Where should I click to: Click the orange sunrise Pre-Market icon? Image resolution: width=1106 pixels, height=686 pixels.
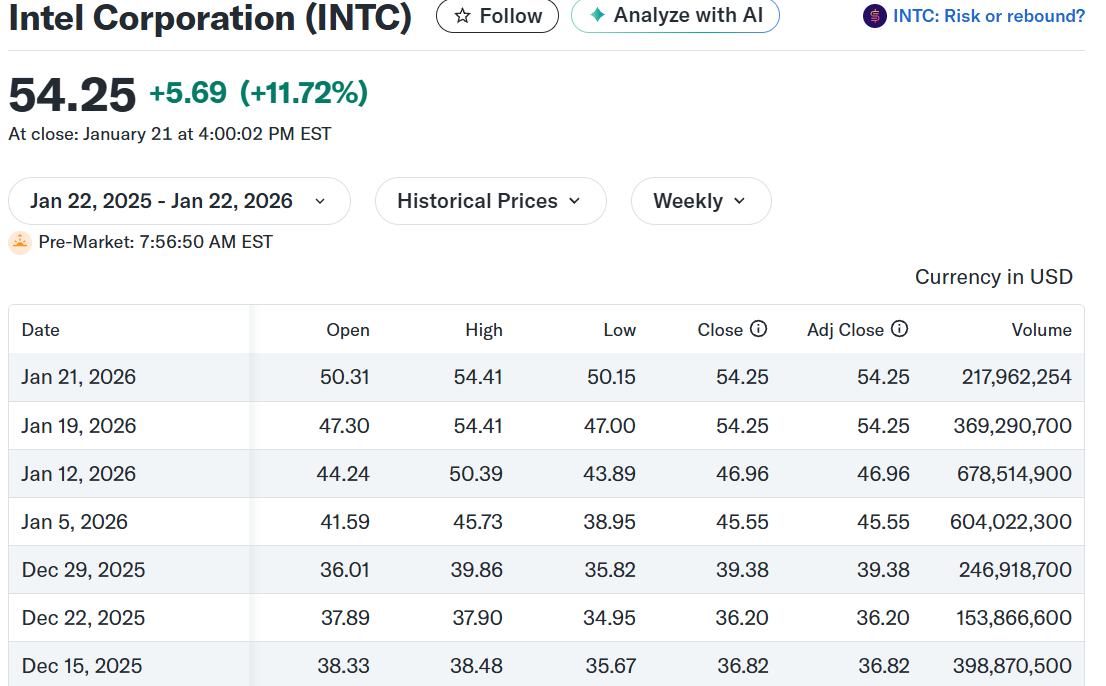20,243
